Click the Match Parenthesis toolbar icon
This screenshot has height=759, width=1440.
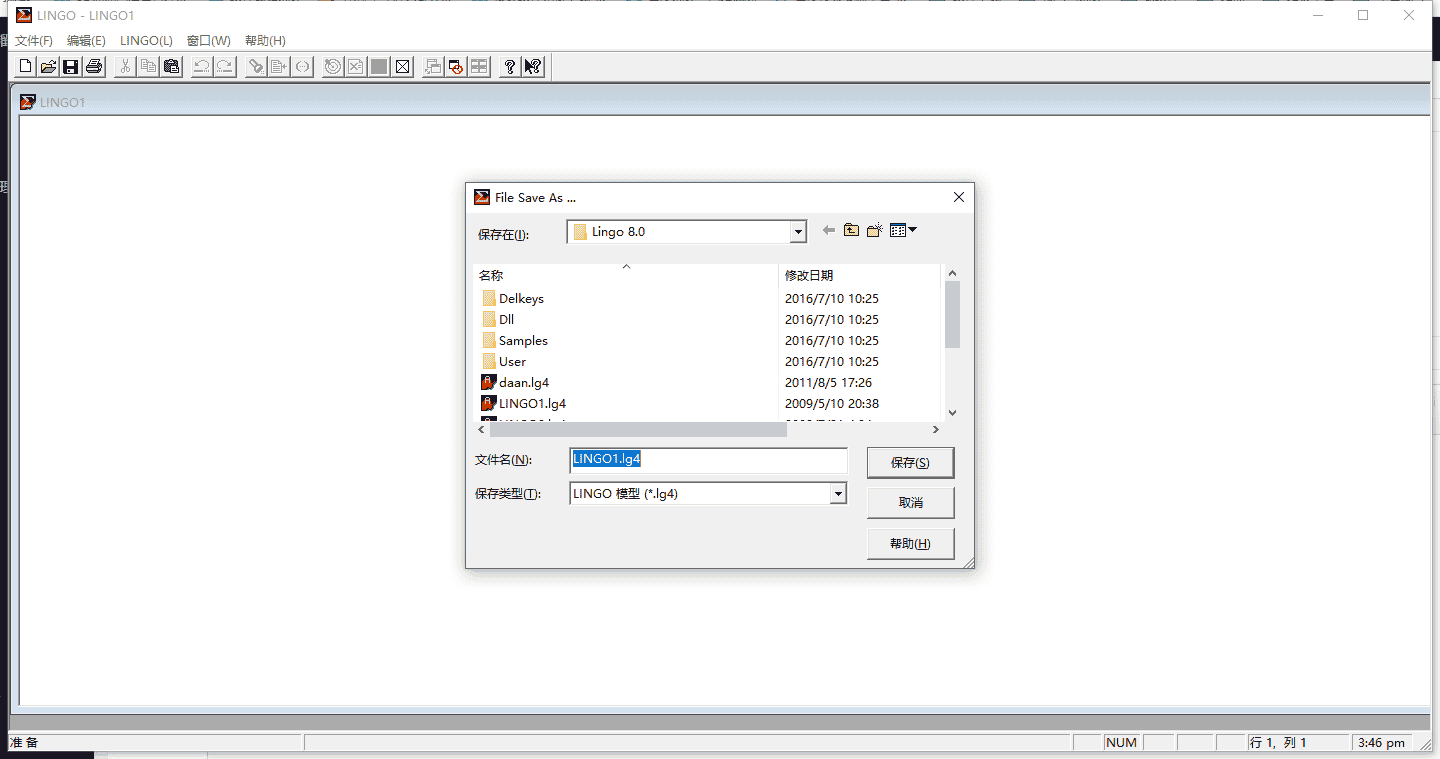pyautogui.click(x=302, y=67)
